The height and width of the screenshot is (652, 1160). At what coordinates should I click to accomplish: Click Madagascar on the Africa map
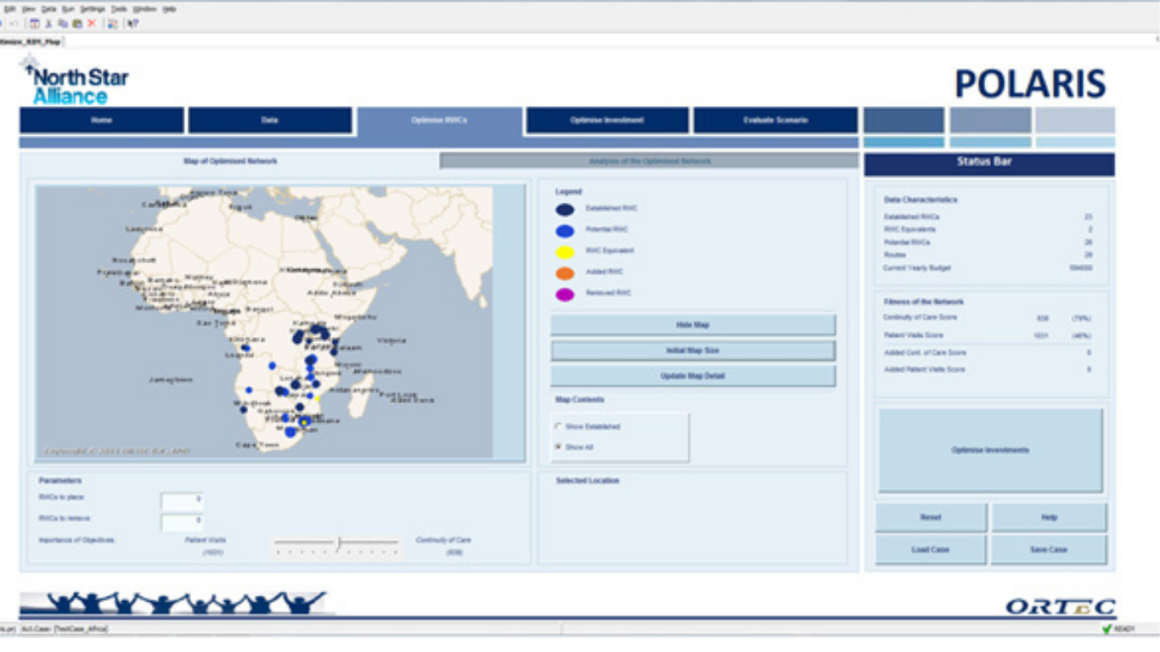click(360, 396)
